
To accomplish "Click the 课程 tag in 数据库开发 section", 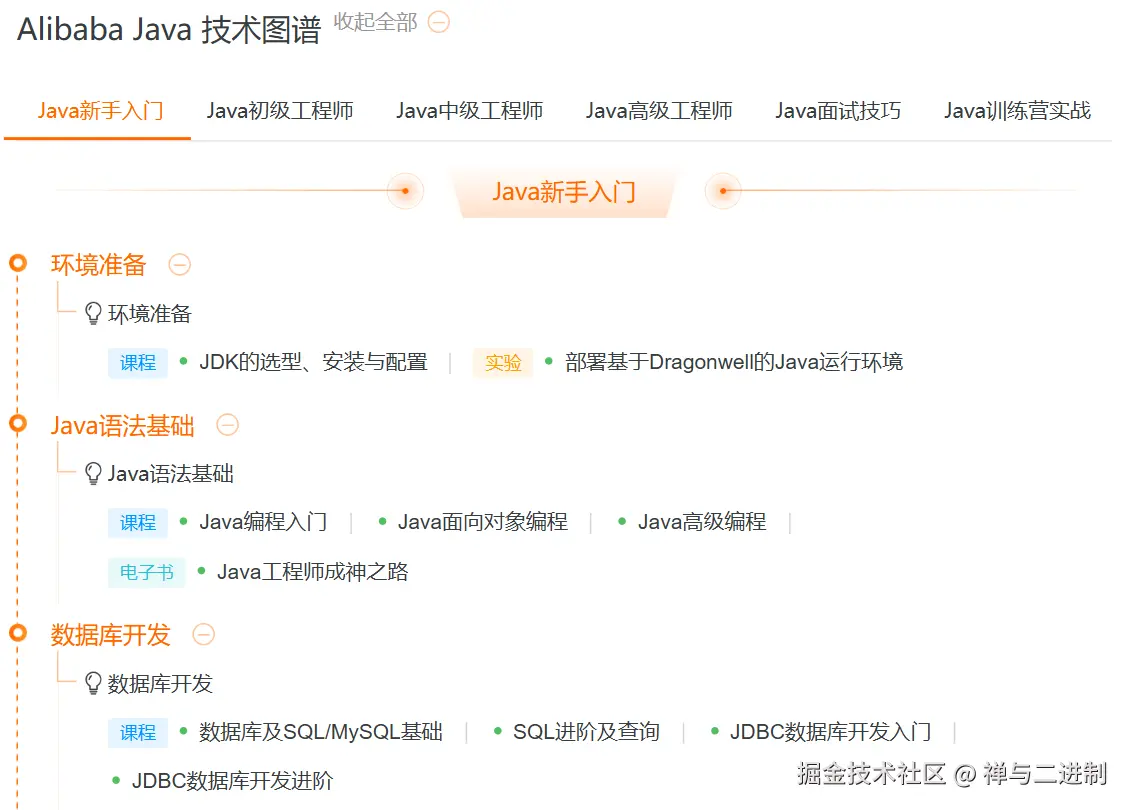I will pyautogui.click(x=137, y=732).
